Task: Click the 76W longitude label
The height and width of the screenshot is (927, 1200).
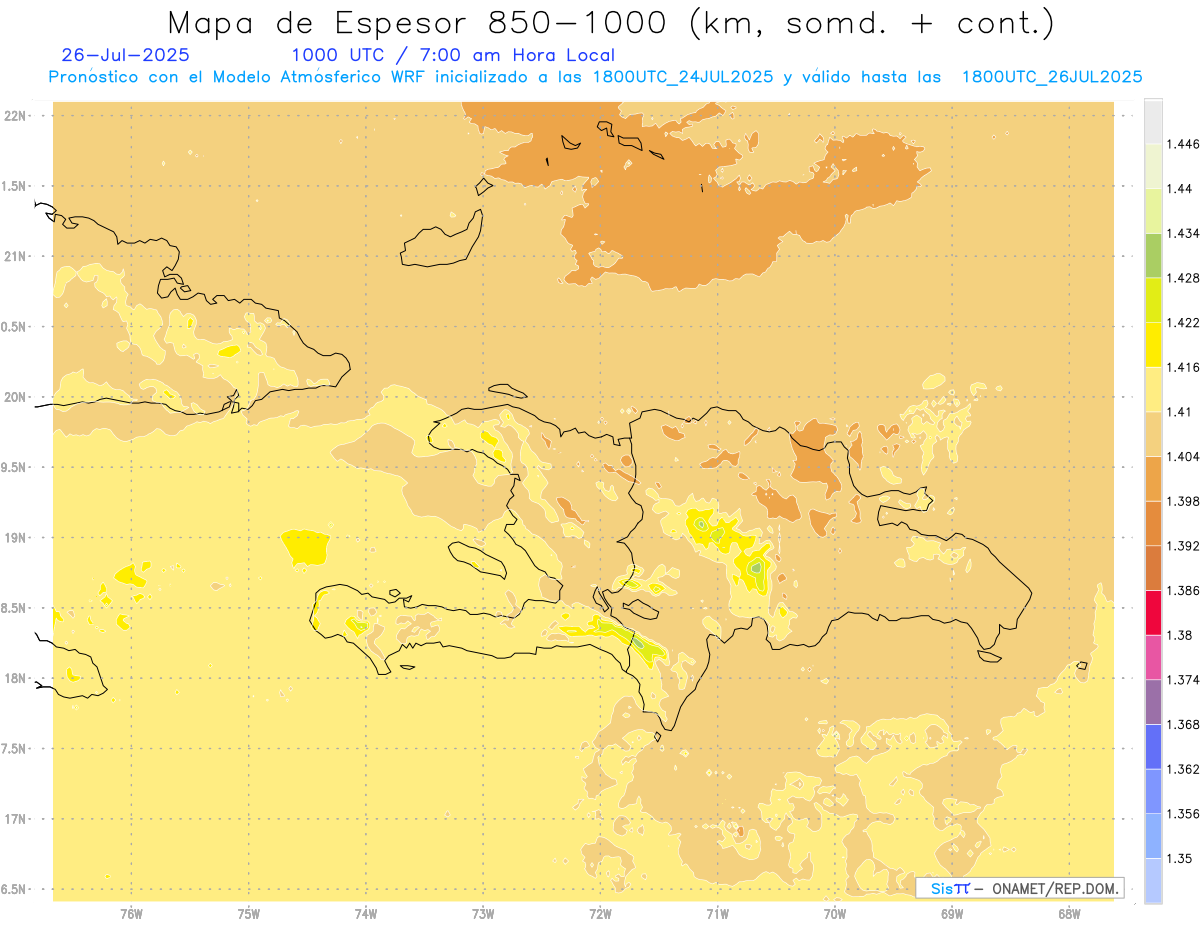Action: pyautogui.click(x=131, y=915)
